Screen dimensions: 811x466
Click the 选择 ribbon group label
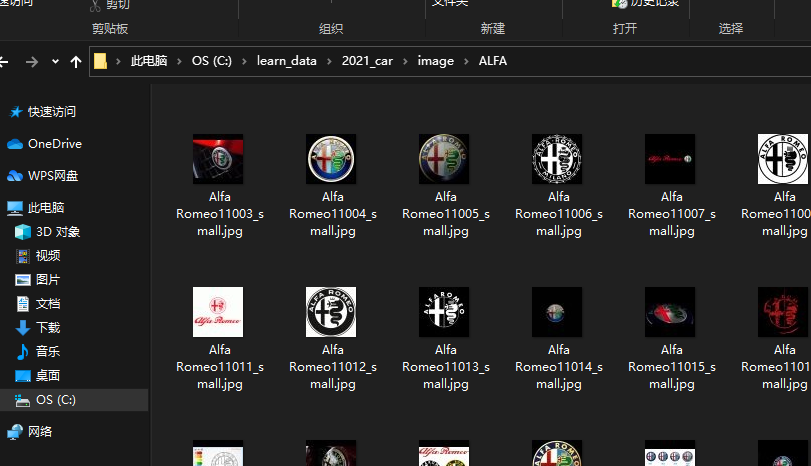pos(731,28)
